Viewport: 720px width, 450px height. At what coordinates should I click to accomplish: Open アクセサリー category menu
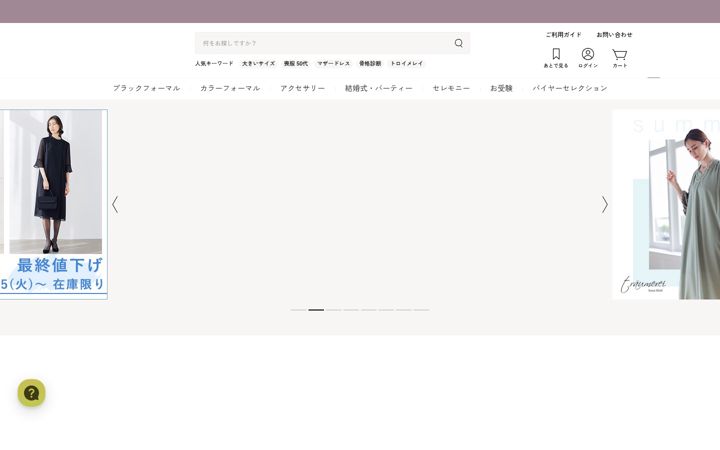point(303,88)
